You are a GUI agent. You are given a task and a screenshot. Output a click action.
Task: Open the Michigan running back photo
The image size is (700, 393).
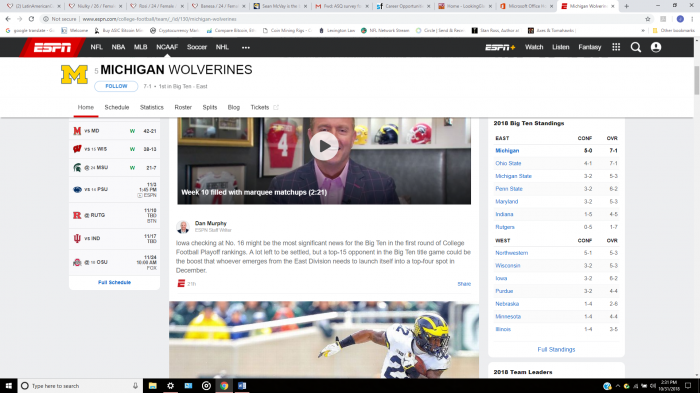pyautogui.click(x=324, y=340)
